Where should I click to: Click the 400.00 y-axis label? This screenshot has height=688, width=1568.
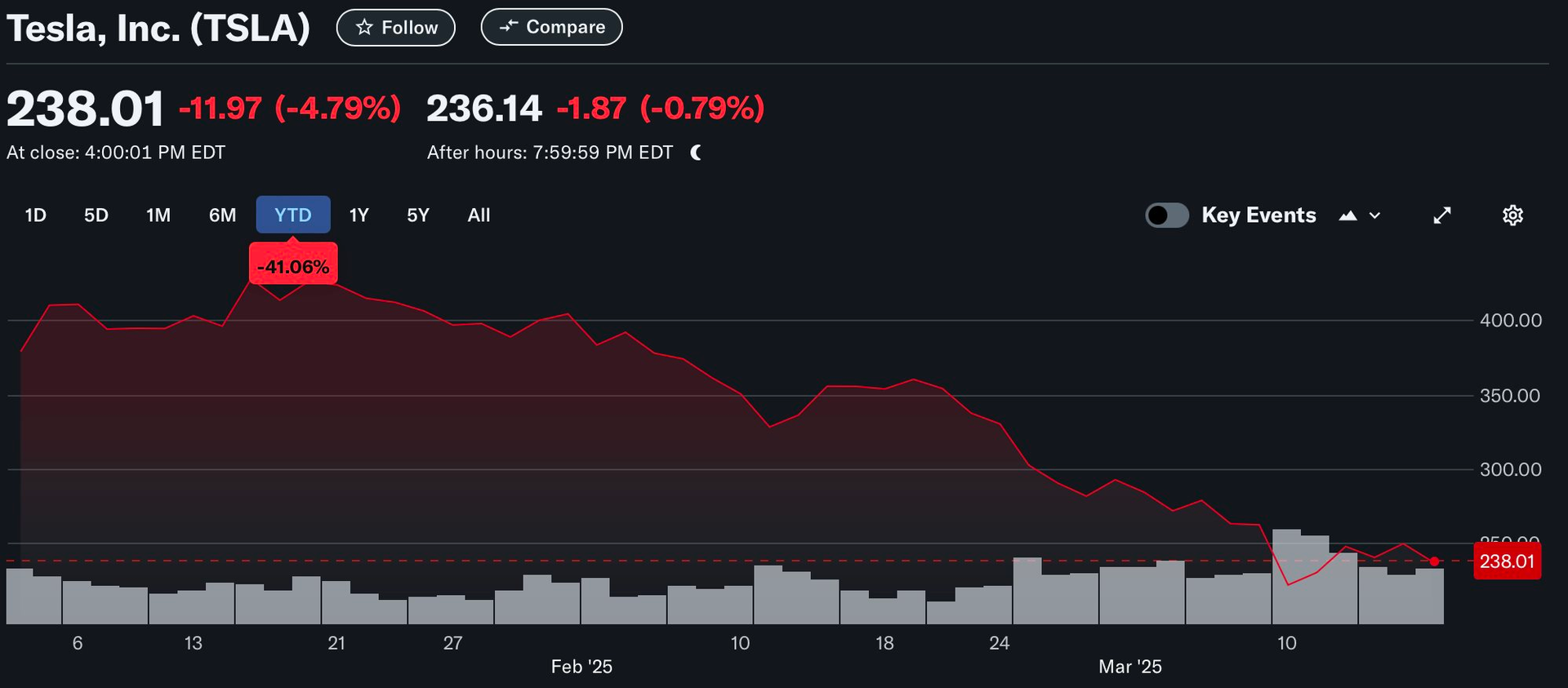tap(1511, 321)
